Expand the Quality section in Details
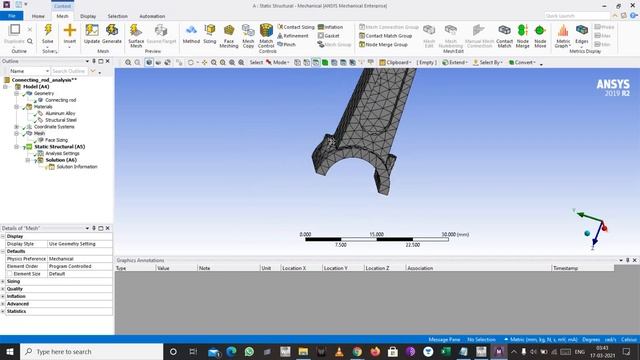The height and width of the screenshot is (360, 640). (3, 289)
